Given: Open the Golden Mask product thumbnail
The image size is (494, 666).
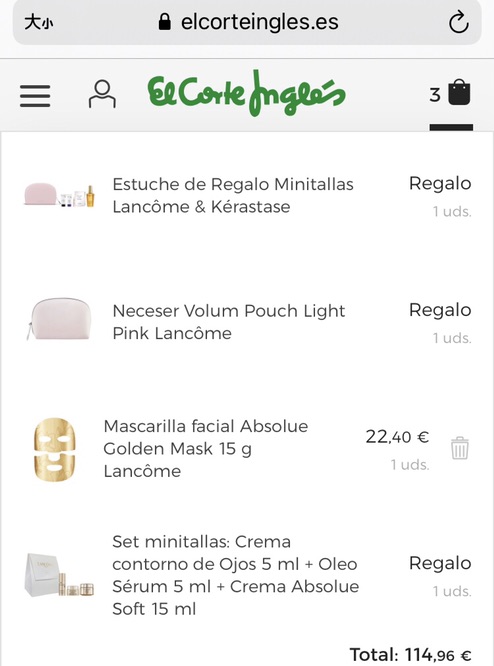Looking at the screenshot, I should click(x=54, y=449).
